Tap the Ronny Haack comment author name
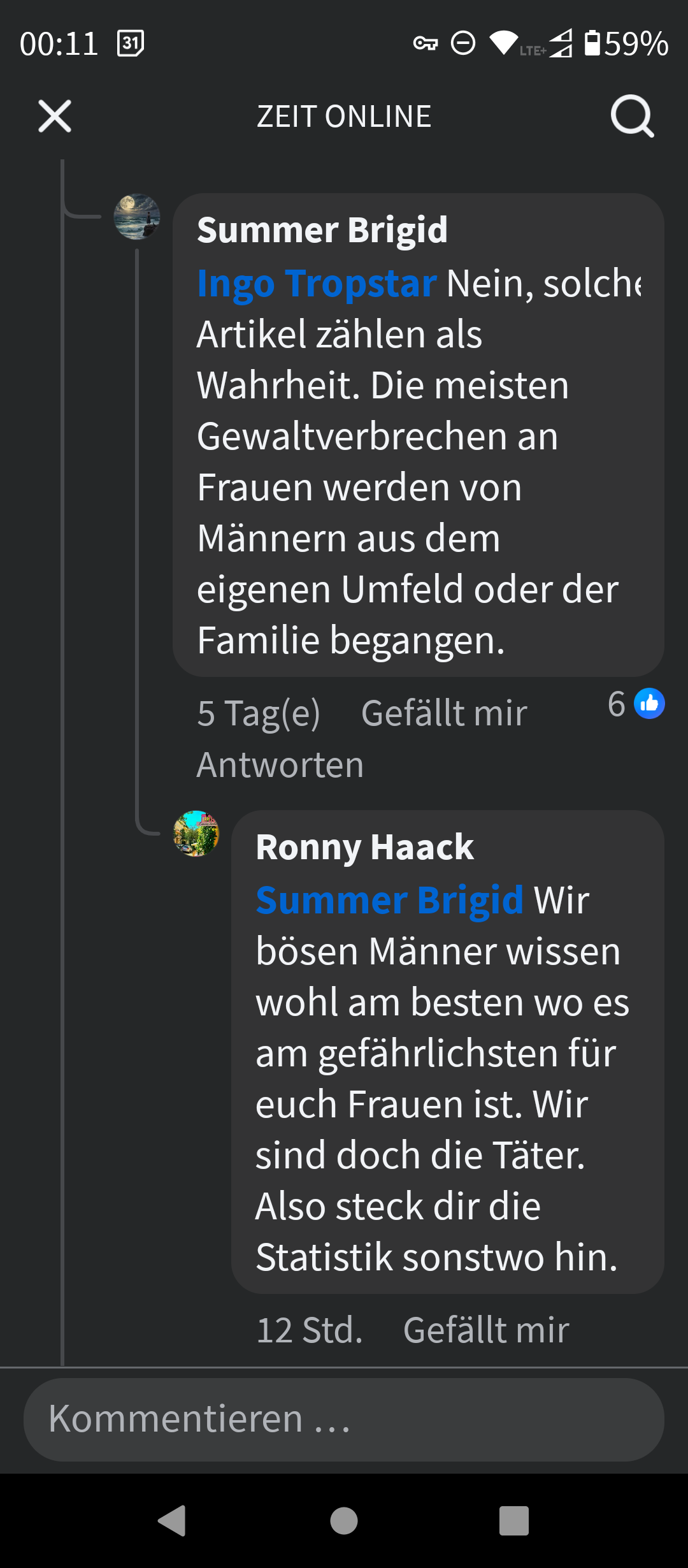 pyautogui.click(x=364, y=847)
